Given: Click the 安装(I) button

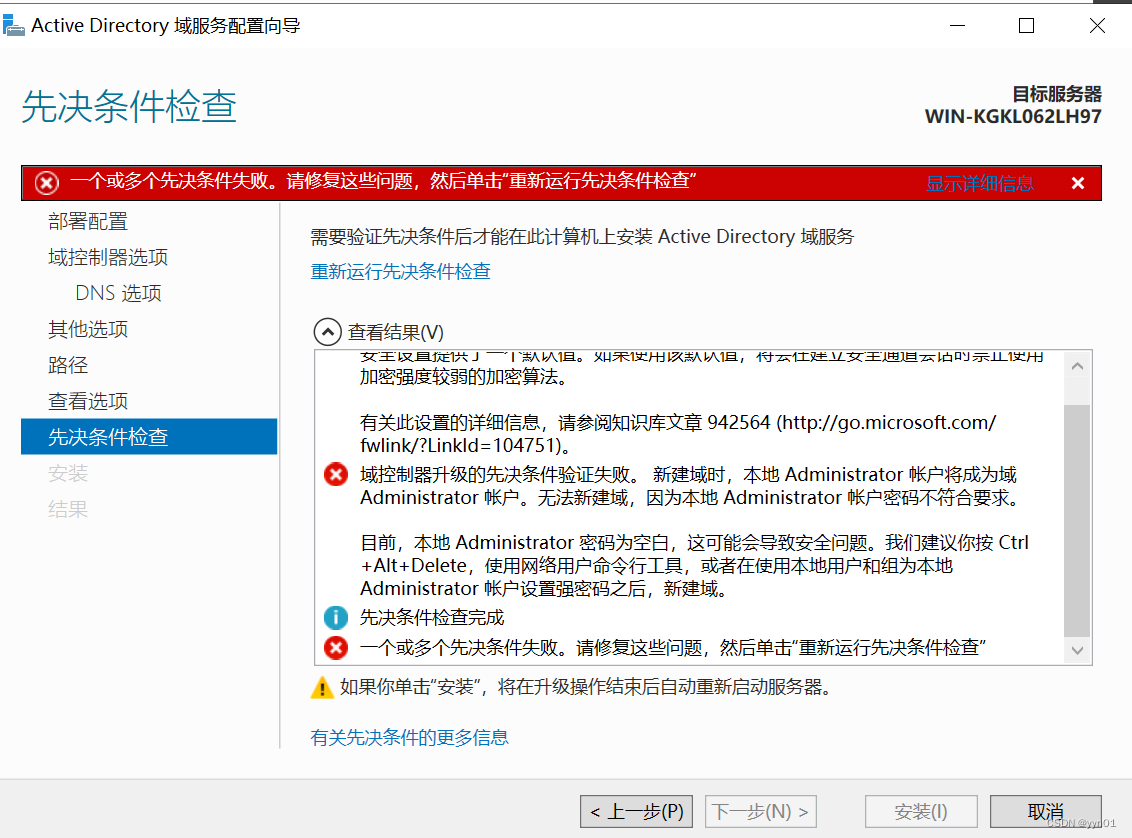Looking at the screenshot, I should coord(921,811).
